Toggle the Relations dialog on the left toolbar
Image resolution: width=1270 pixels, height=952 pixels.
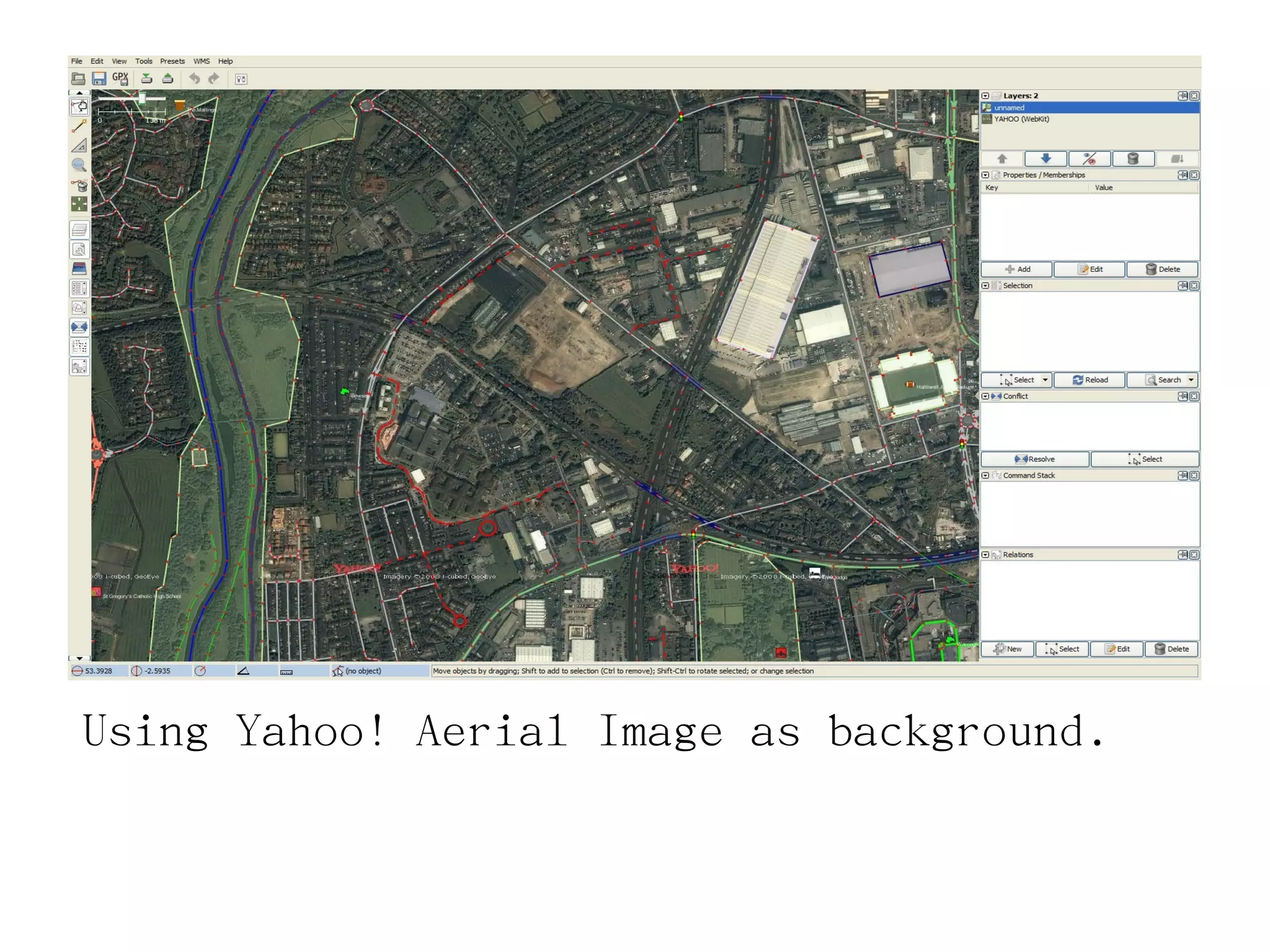[79, 367]
